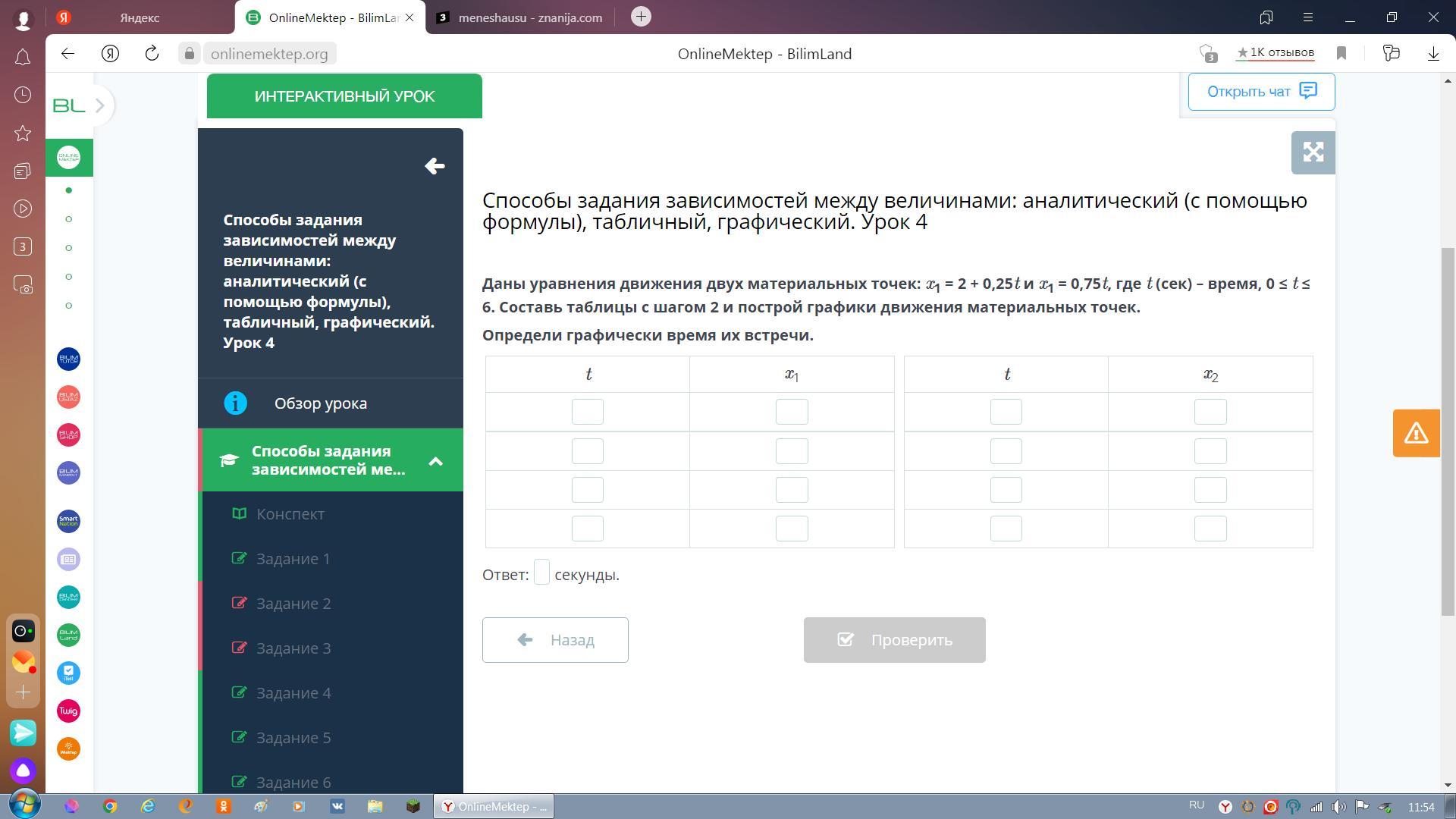Image resolution: width=1456 pixels, height=819 pixels.
Task: Open the Конспект lesson item
Action: 290,514
